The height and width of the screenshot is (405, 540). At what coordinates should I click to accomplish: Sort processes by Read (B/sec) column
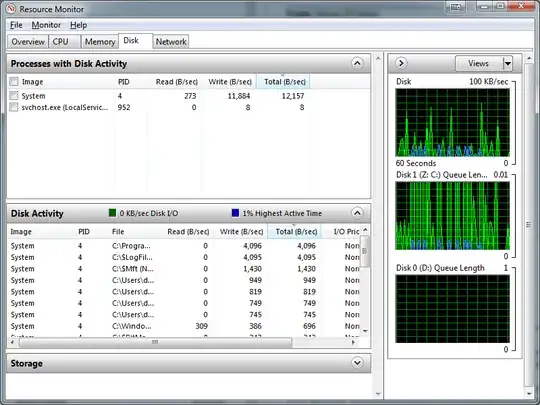[x=176, y=82]
